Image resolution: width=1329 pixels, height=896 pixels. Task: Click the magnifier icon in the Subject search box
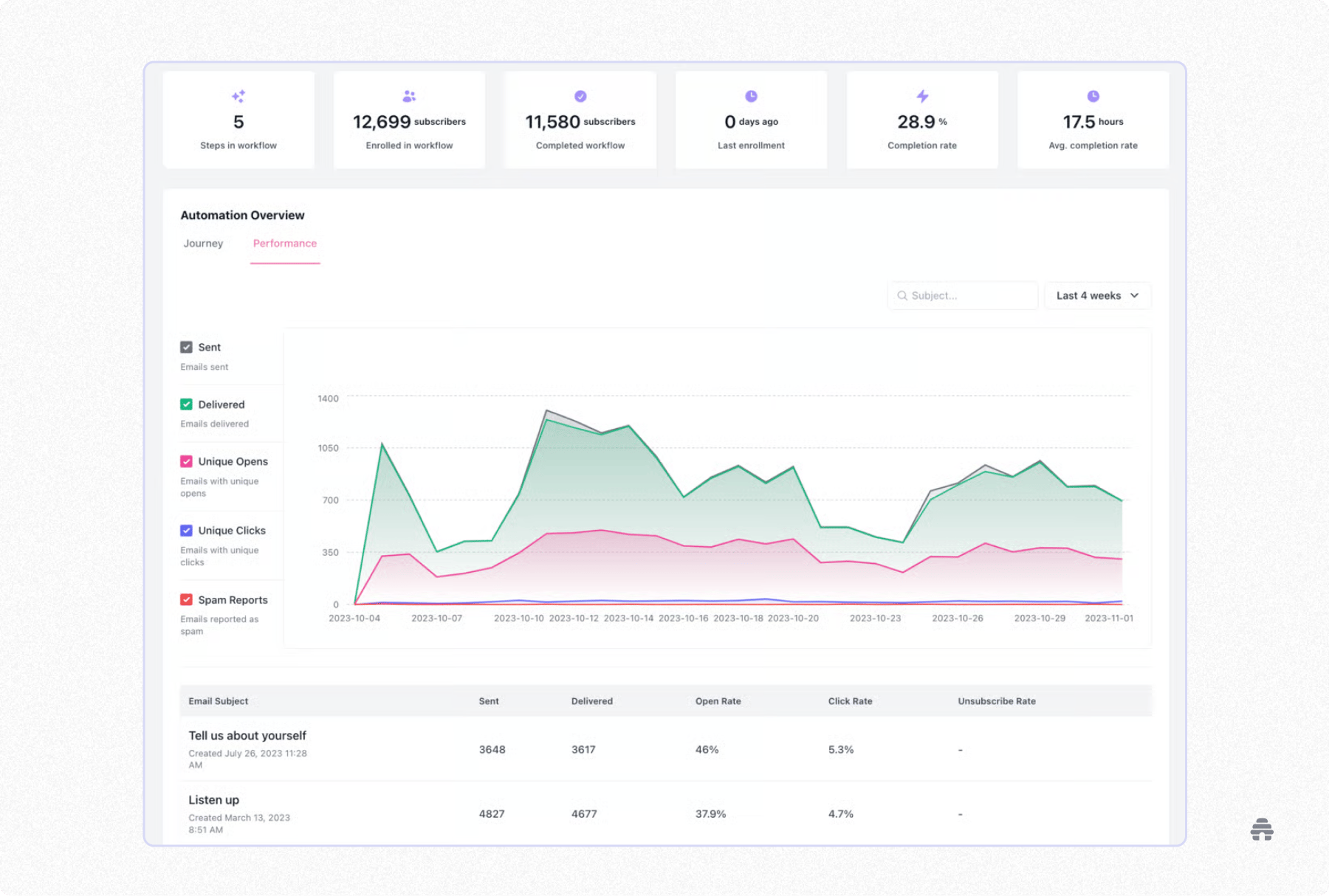[902, 295]
